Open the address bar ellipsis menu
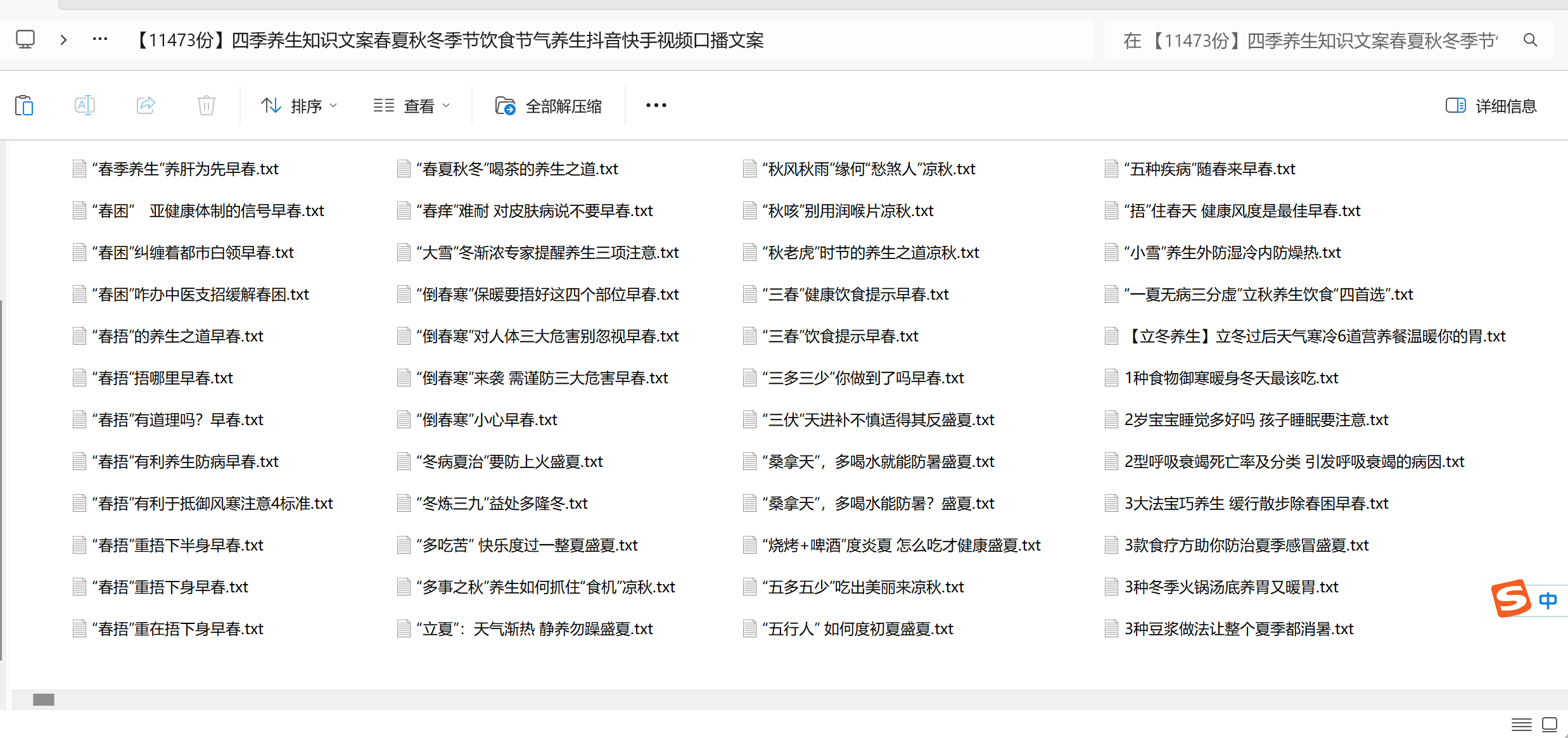 click(100, 40)
